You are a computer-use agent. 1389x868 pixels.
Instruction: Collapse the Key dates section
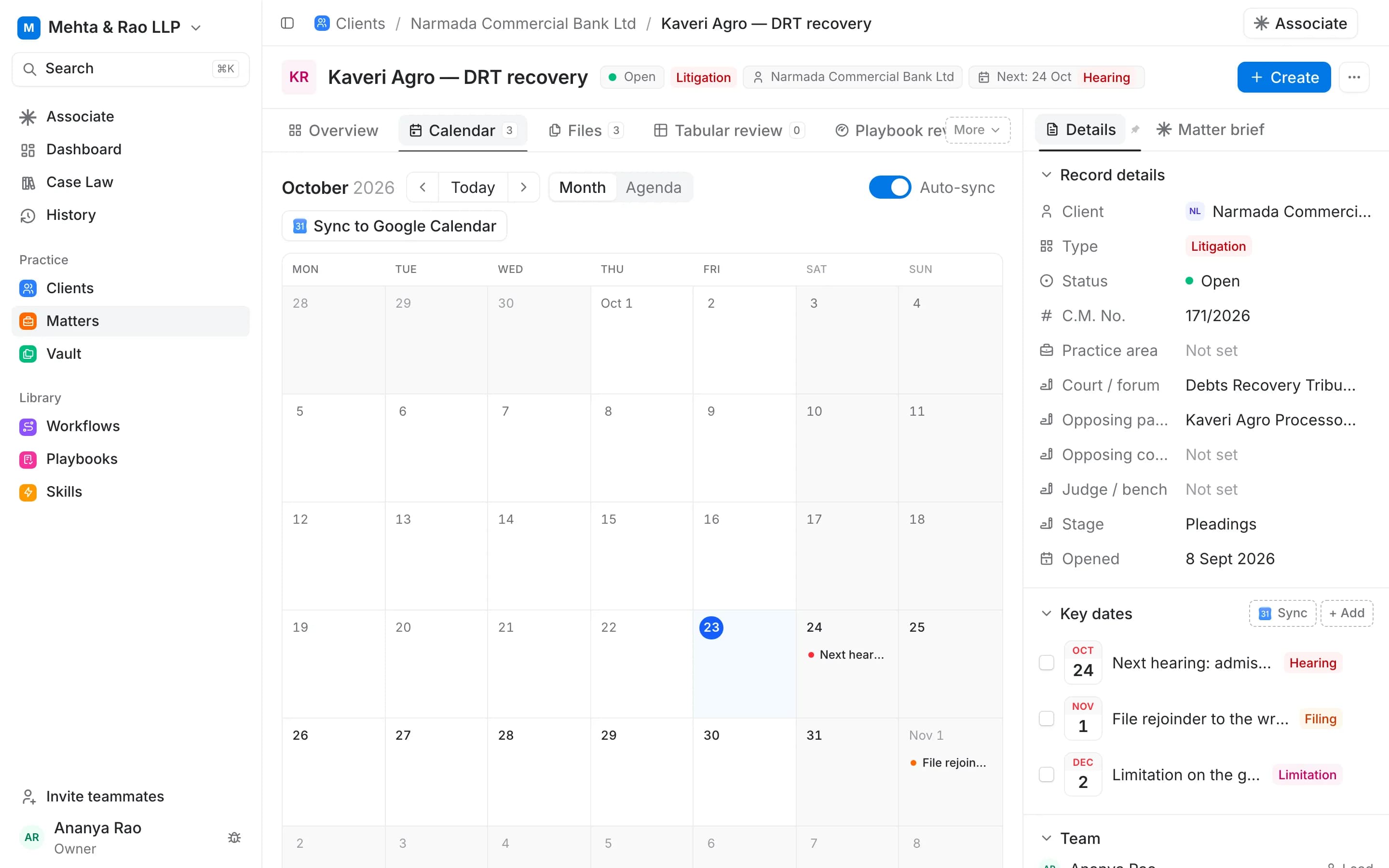point(1047,614)
